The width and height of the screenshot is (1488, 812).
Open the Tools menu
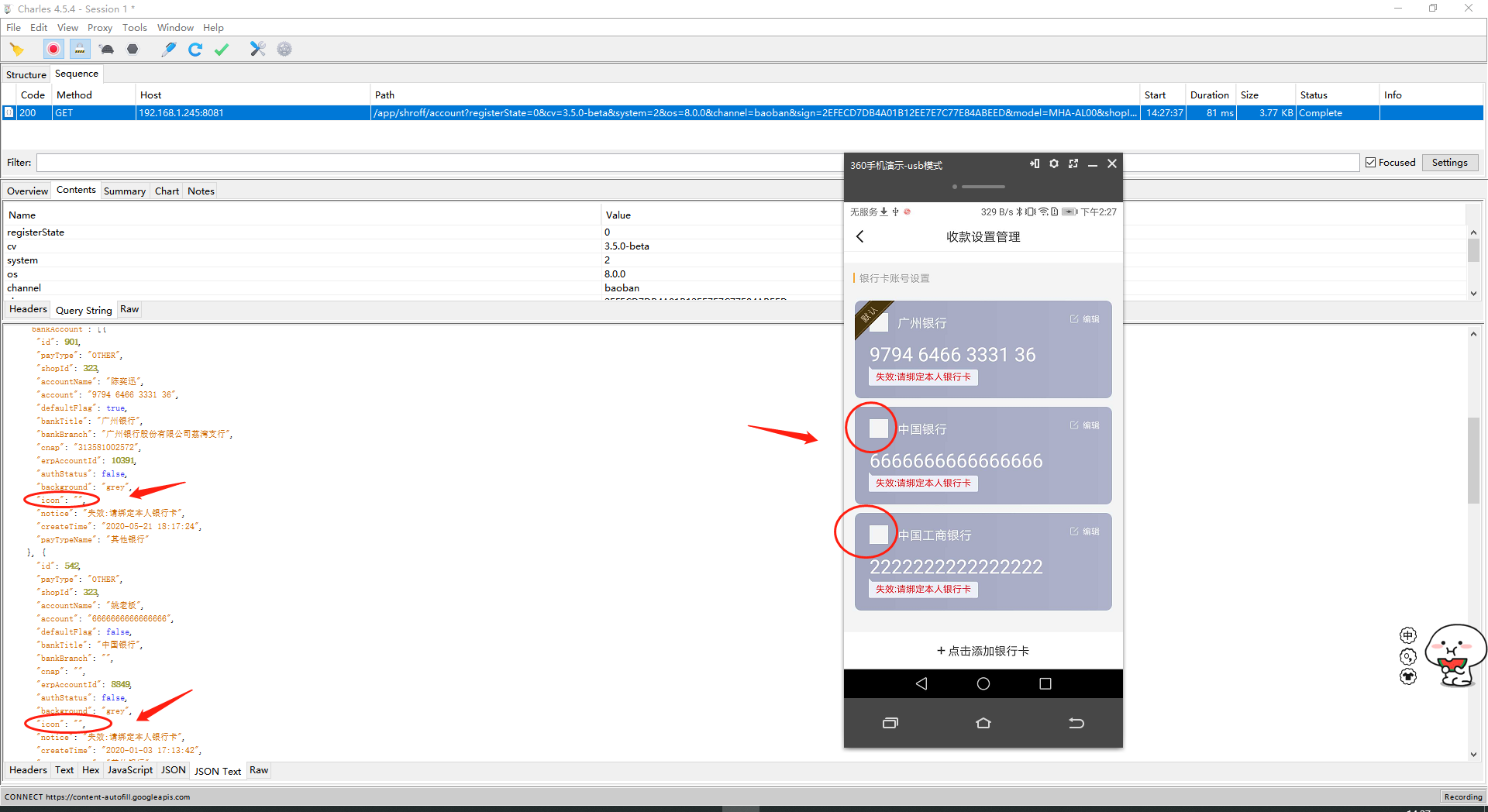(x=134, y=28)
